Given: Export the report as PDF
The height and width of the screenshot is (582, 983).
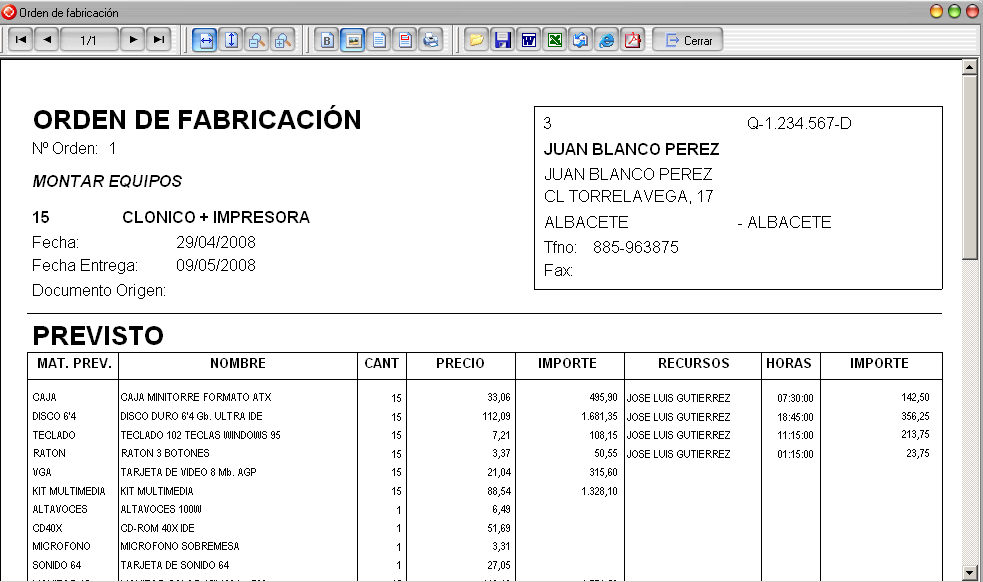Looking at the screenshot, I should [632, 41].
